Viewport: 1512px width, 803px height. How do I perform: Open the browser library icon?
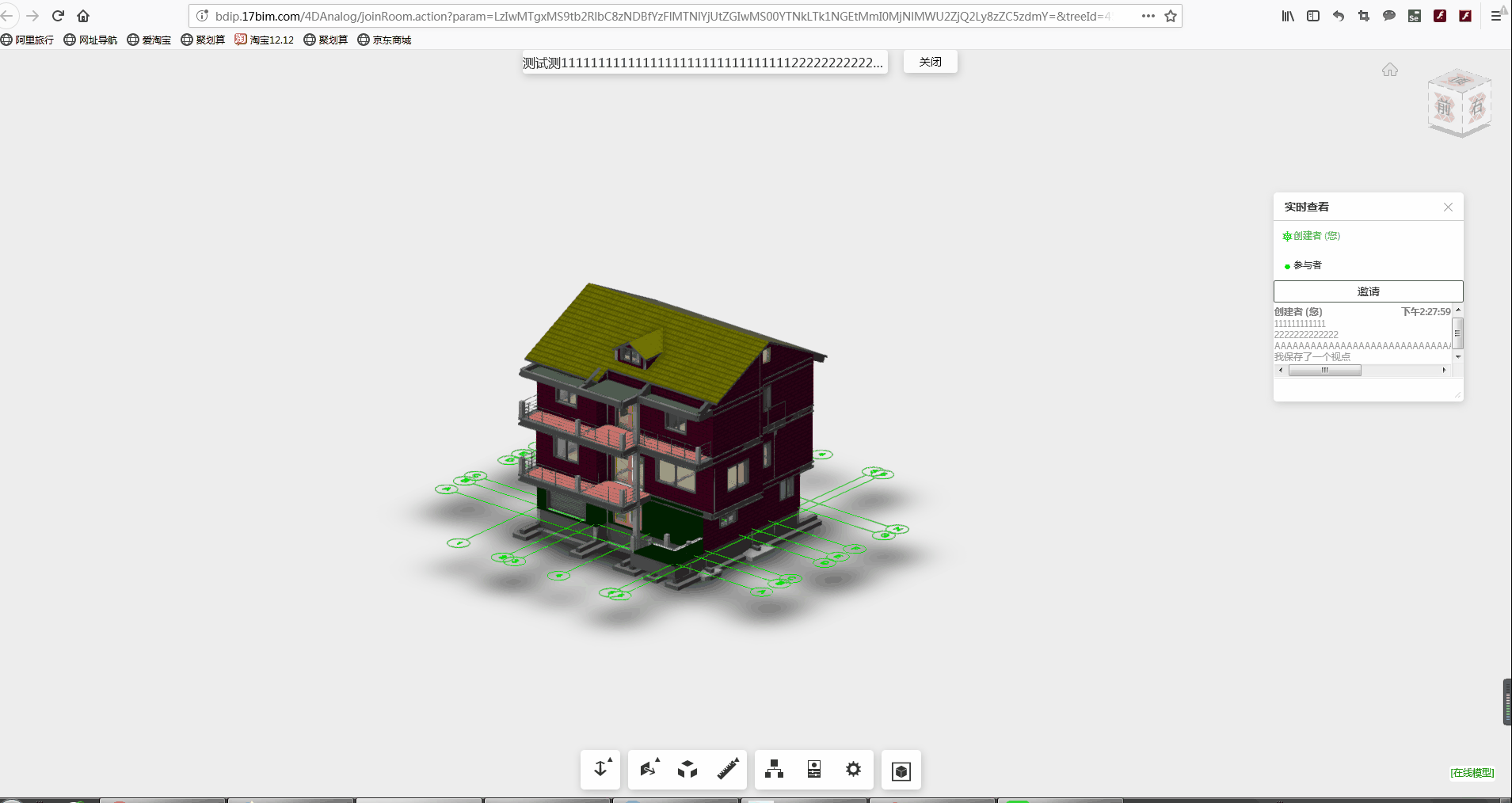[x=1288, y=16]
